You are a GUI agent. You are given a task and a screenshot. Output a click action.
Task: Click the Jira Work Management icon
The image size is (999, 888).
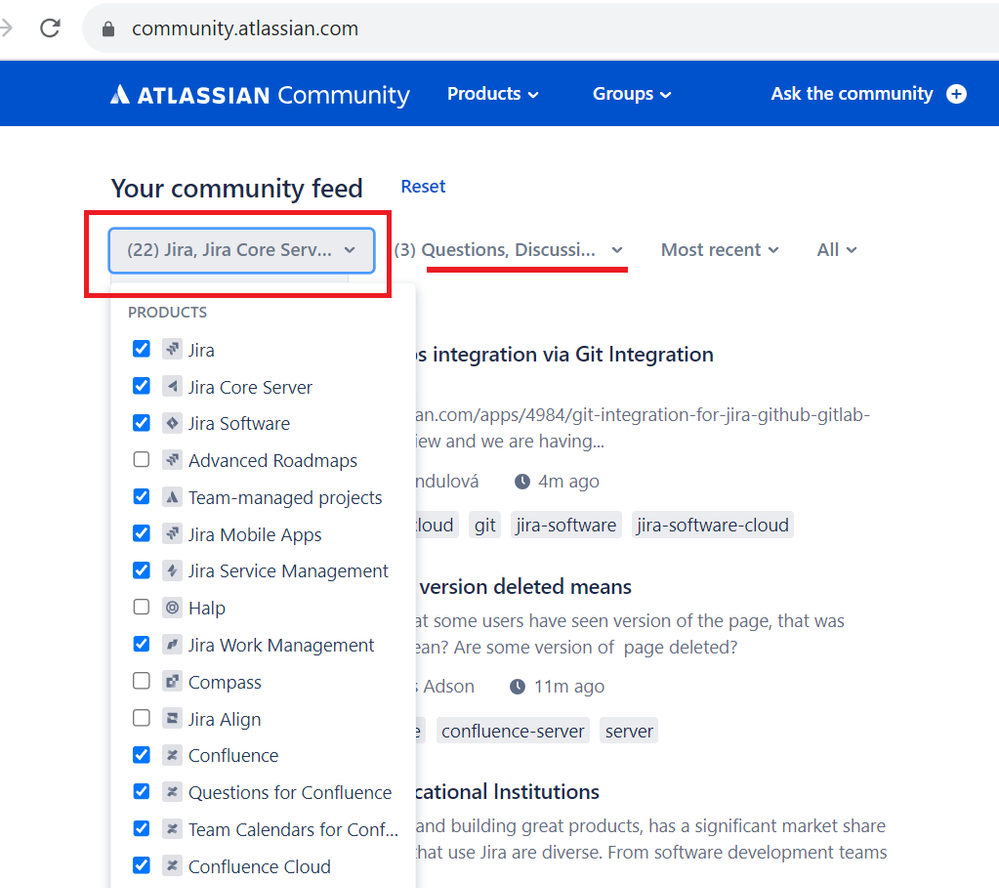click(172, 644)
